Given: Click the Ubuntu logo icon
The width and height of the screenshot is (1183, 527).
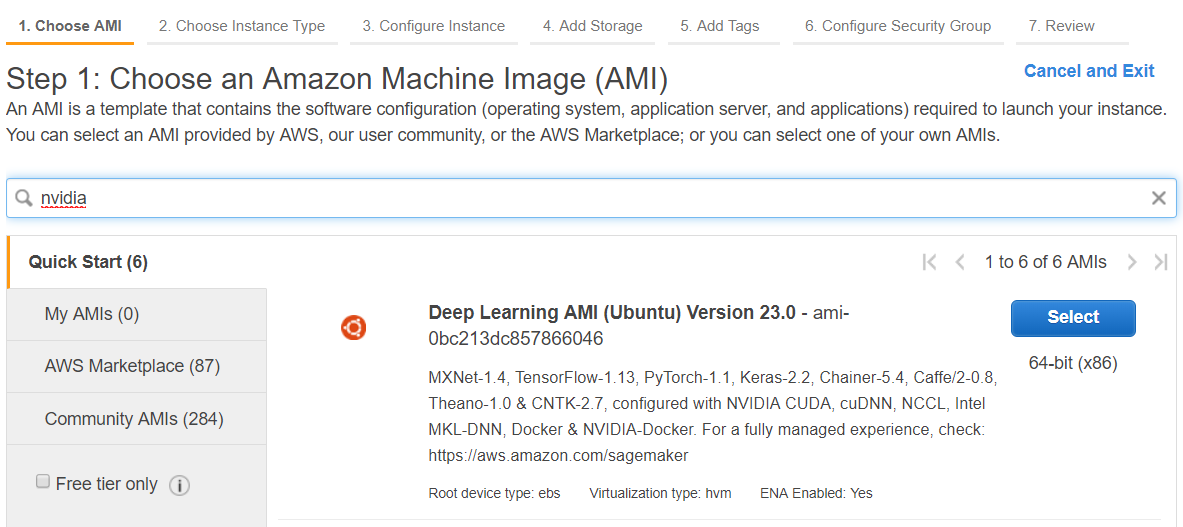Looking at the screenshot, I should [353, 327].
